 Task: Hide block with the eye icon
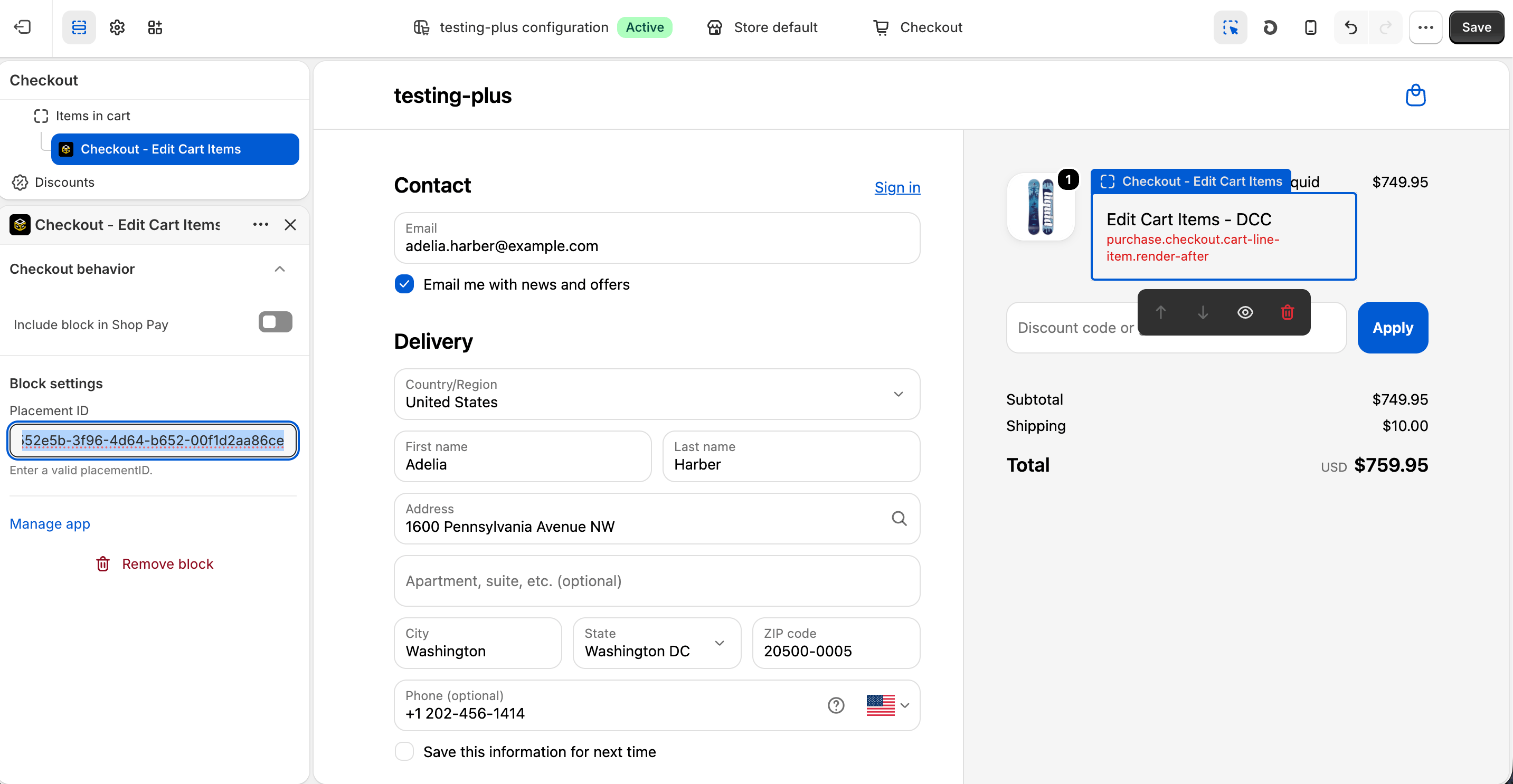click(x=1245, y=312)
